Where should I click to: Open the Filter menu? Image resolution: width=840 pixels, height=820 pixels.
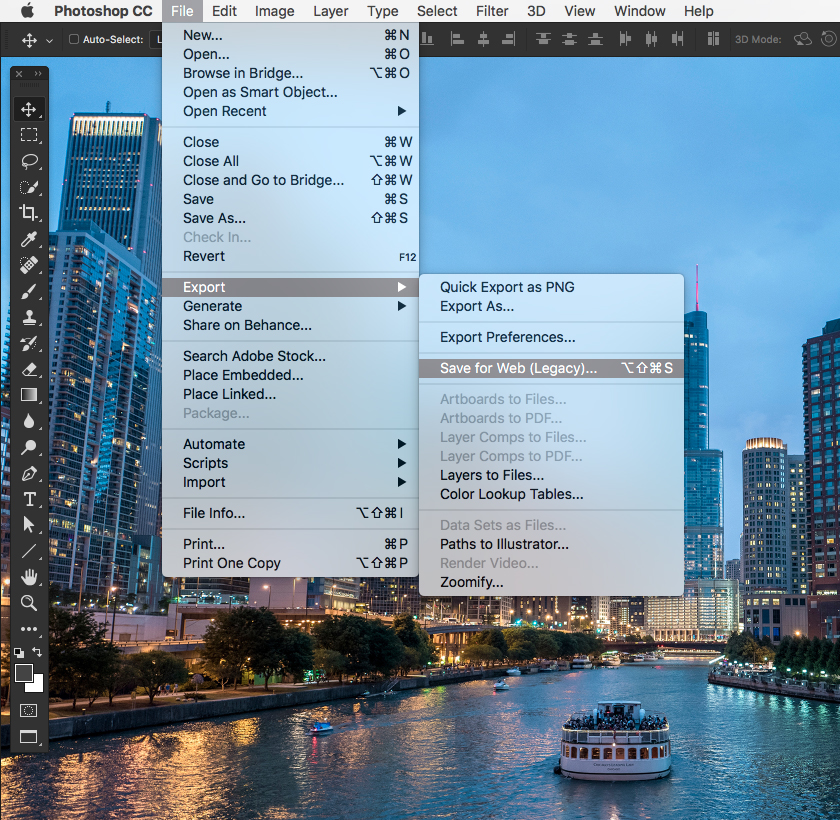492,11
